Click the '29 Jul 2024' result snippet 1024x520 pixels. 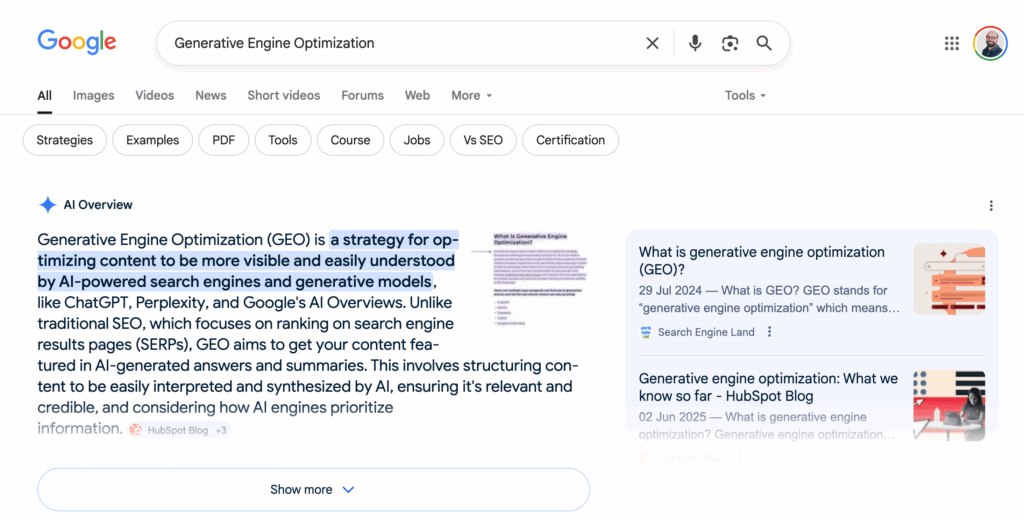(x=769, y=299)
